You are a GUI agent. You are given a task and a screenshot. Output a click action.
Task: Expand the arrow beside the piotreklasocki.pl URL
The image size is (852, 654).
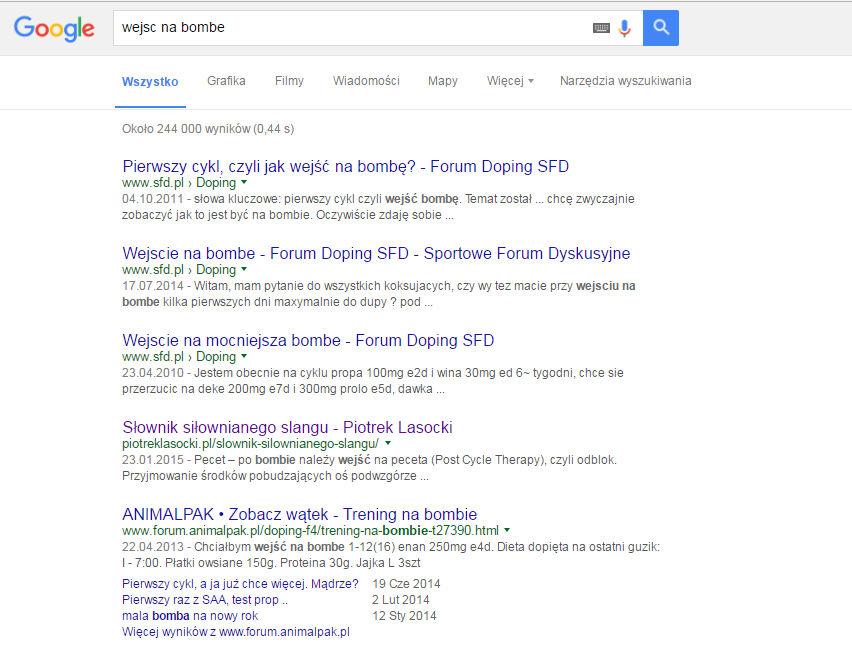388,443
